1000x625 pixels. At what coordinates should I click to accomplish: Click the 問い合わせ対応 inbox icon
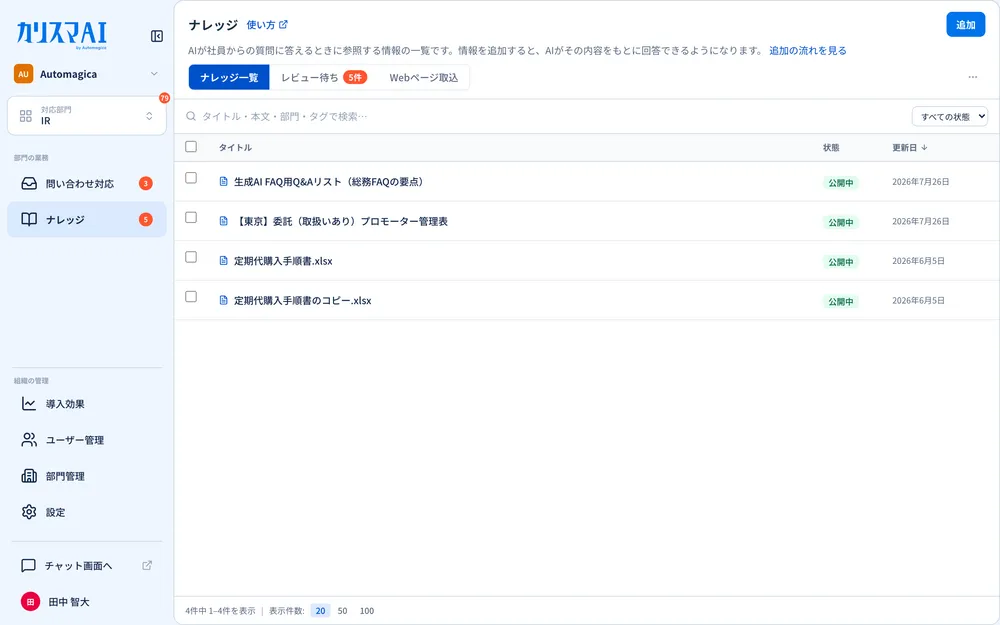pyautogui.click(x=29, y=184)
